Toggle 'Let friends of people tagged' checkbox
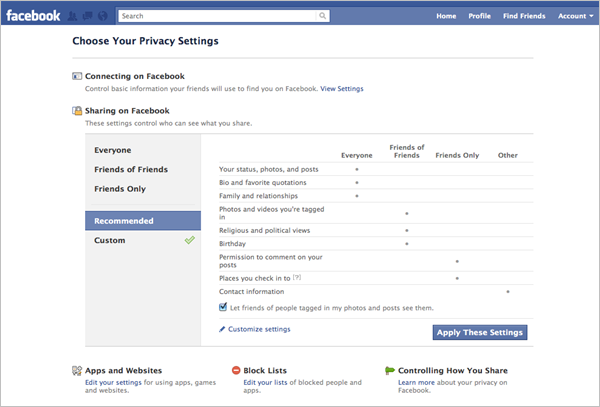The height and width of the screenshot is (407, 600). (222, 308)
